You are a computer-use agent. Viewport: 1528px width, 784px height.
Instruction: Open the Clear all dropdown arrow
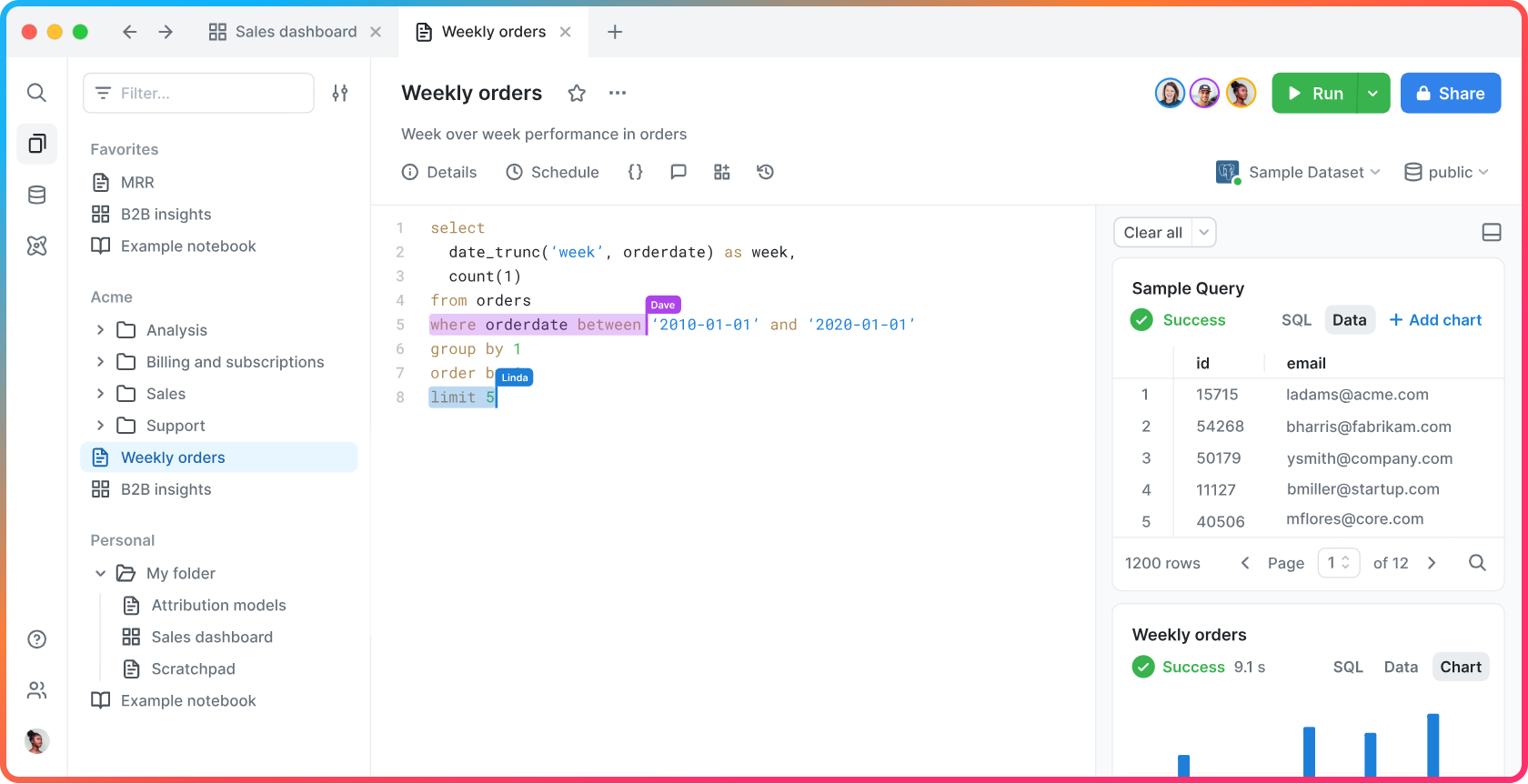1204,233
